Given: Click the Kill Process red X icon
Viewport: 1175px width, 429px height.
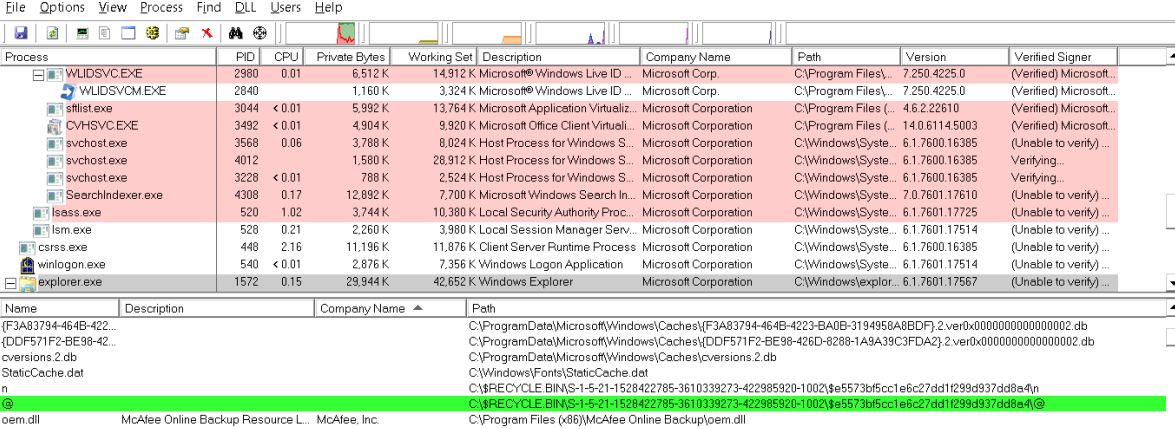Looking at the screenshot, I should tap(205, 34).
